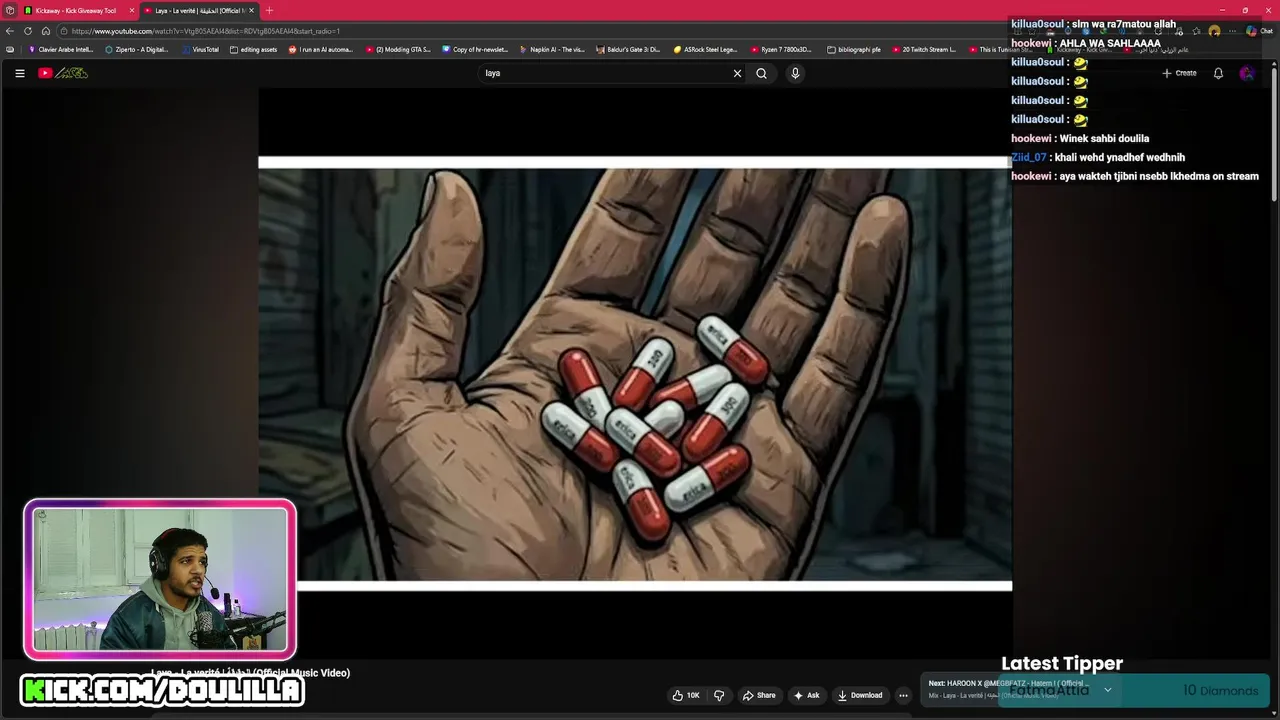
Task: Click the Download button under the video
Action: click(860, 695)
